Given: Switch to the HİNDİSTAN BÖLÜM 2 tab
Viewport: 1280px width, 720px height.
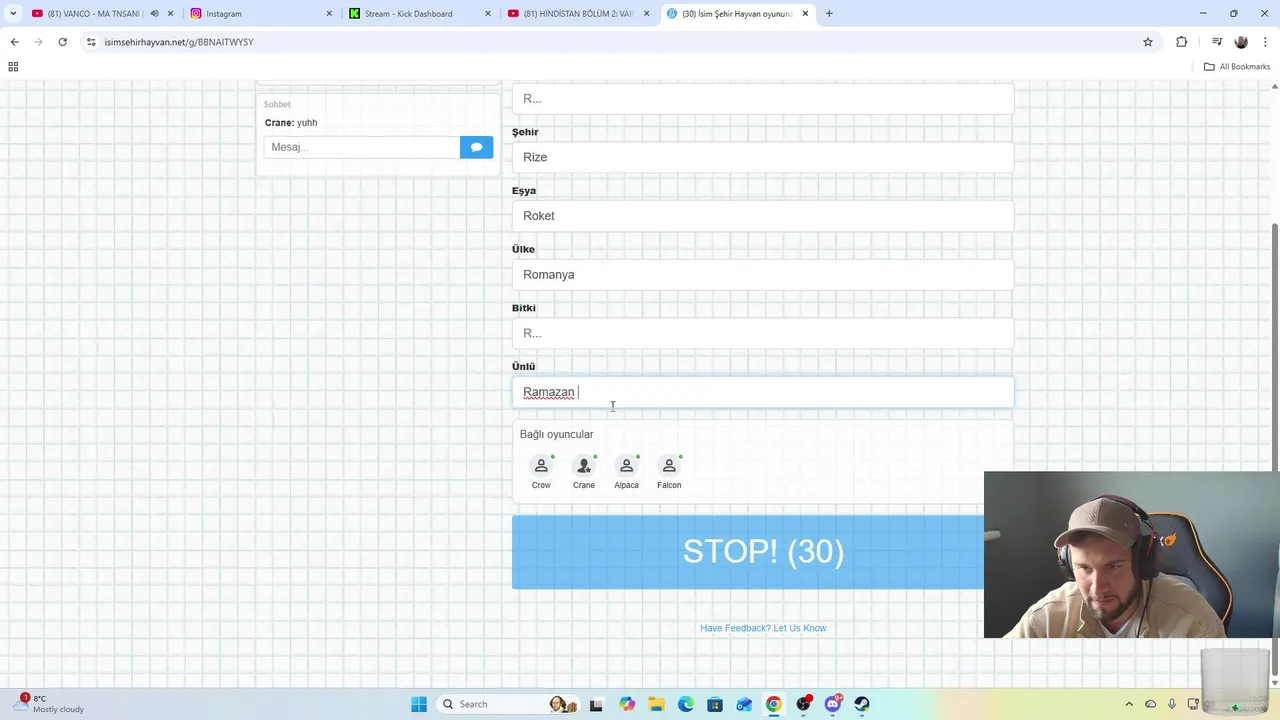Looking at the screenshot, I should [578, 14].
